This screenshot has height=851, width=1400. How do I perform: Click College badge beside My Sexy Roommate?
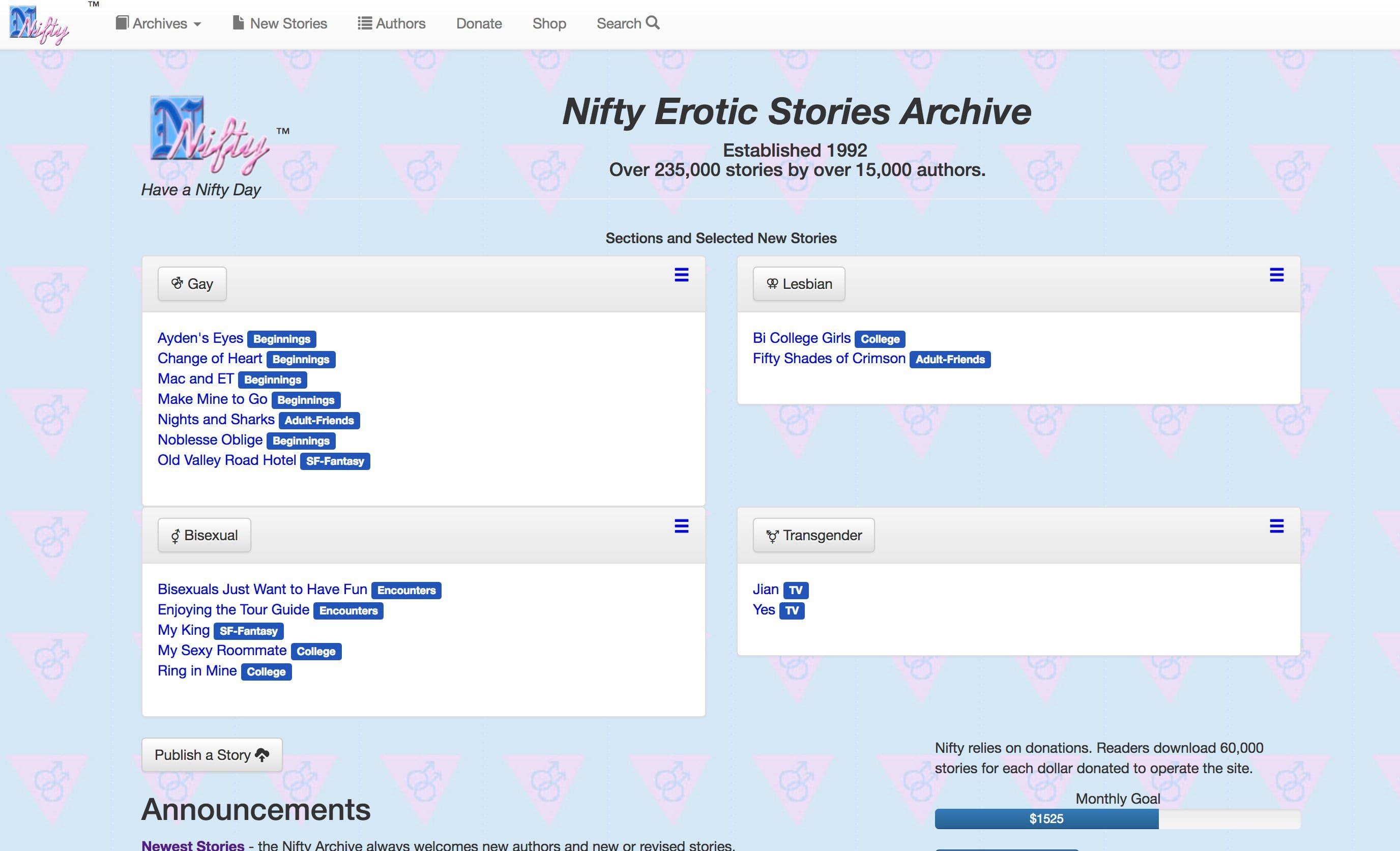click(315, 652)
